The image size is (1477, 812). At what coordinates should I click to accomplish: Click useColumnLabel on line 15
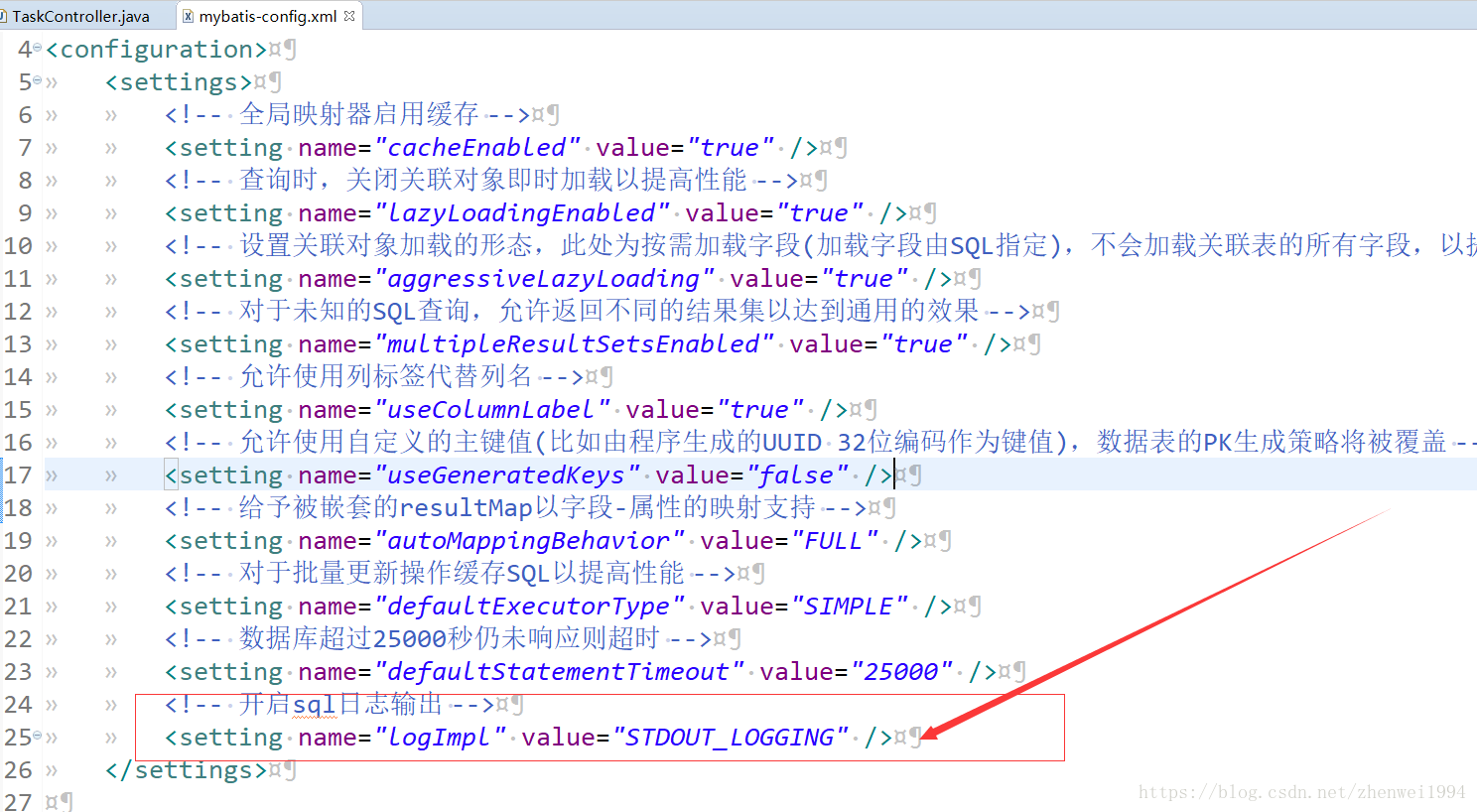coord(492,409)
